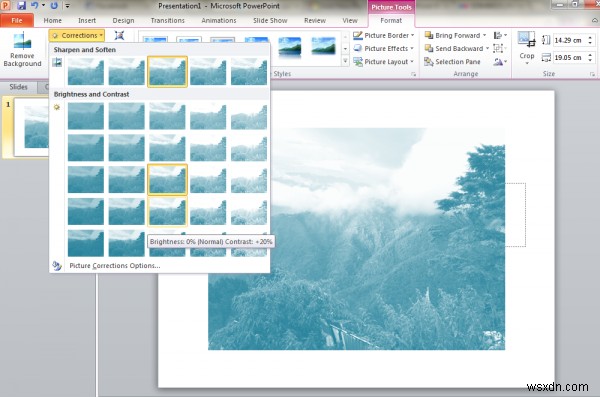The width and height of the screenshot is (600, 397).
Task: Open the File tab
Action: [17, 21]
